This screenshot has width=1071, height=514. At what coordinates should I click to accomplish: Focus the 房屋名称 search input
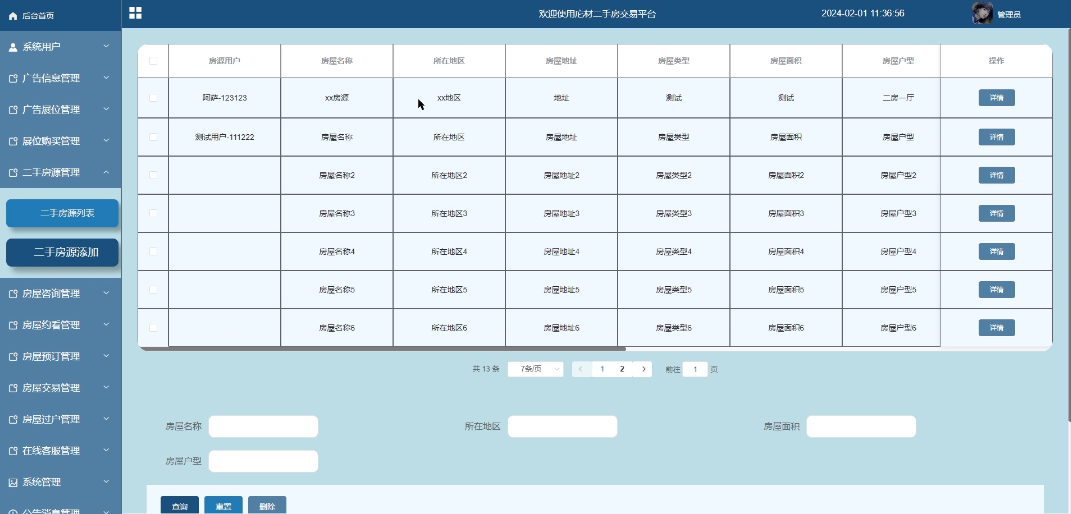263,426
